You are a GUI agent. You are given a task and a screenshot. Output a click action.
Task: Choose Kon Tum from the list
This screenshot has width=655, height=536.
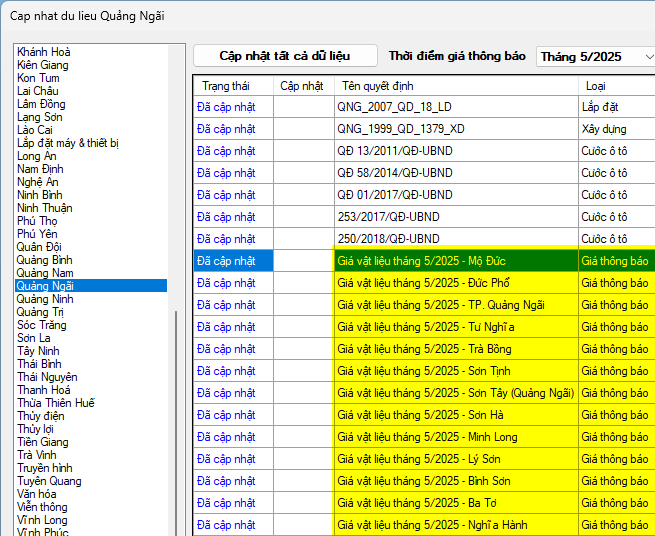click(38, 78)
